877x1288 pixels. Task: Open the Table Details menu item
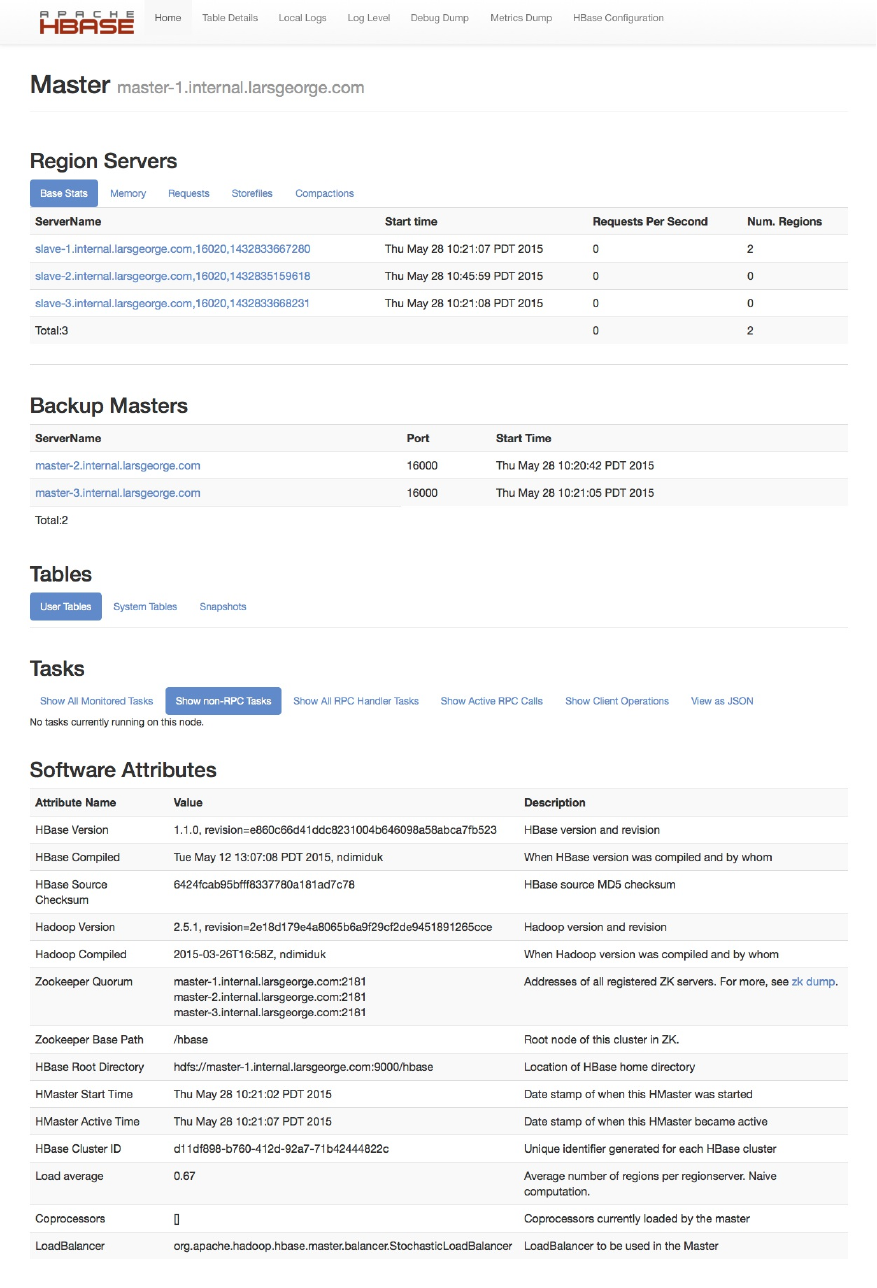[230, 18]
